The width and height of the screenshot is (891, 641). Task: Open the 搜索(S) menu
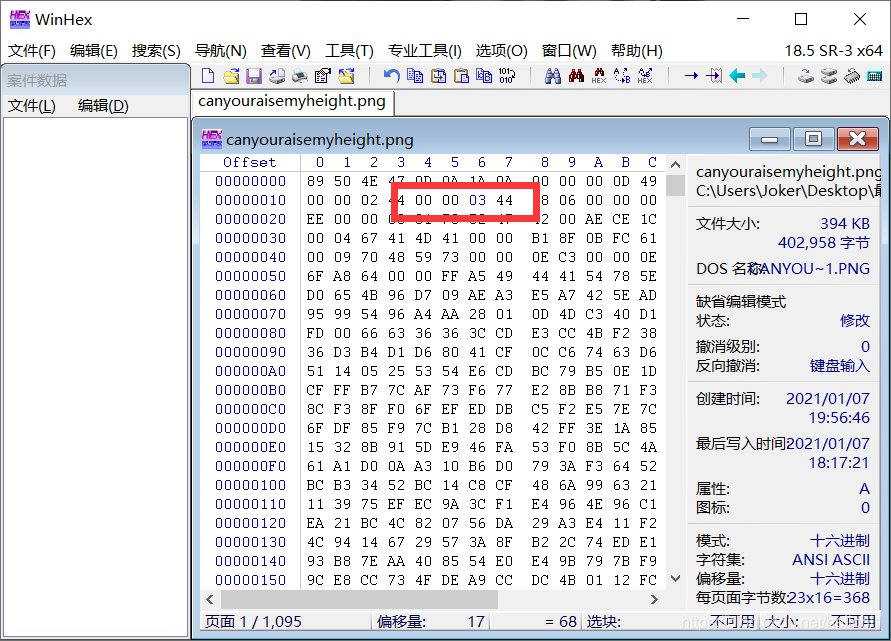pos(156,51)
